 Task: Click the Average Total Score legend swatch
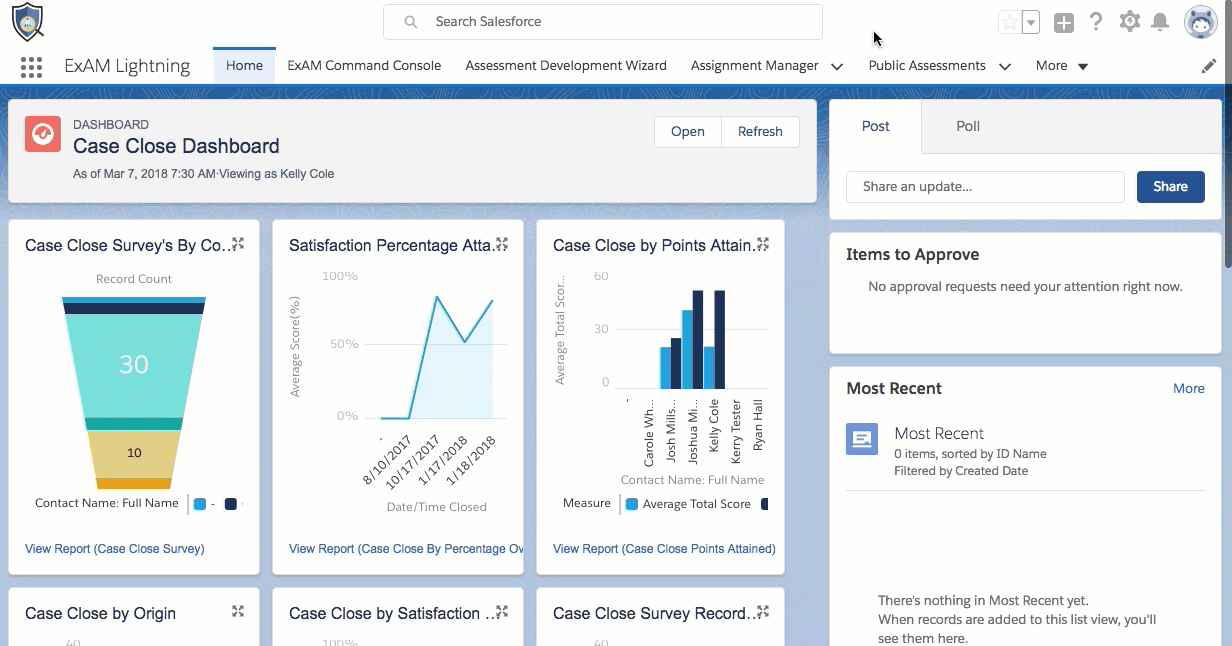click(631, 504)
